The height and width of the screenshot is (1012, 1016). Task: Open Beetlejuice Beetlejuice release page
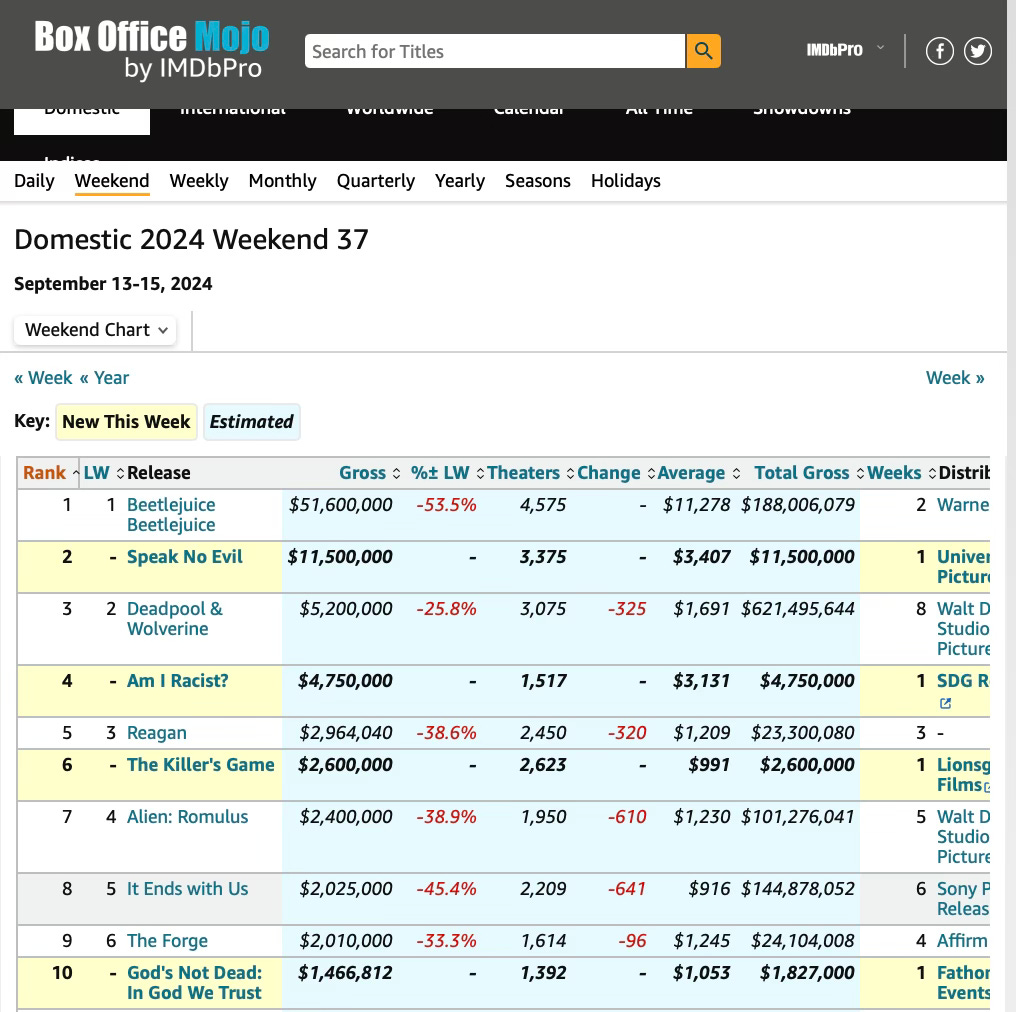tap(171, 515)
